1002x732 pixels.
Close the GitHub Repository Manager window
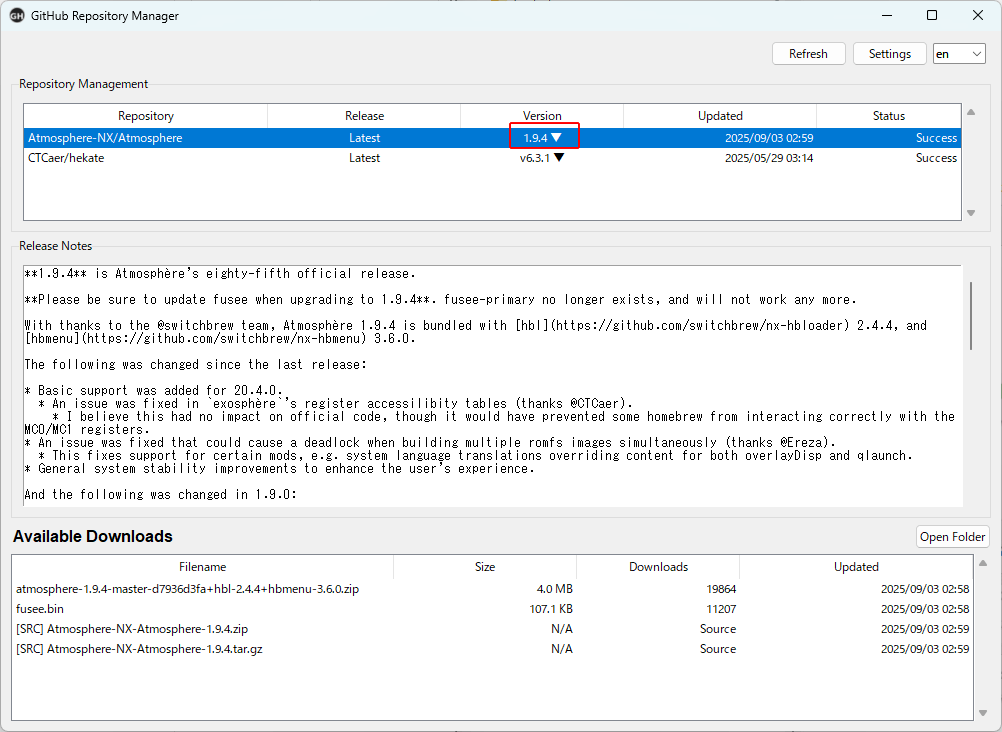click(x=978, y=15)
